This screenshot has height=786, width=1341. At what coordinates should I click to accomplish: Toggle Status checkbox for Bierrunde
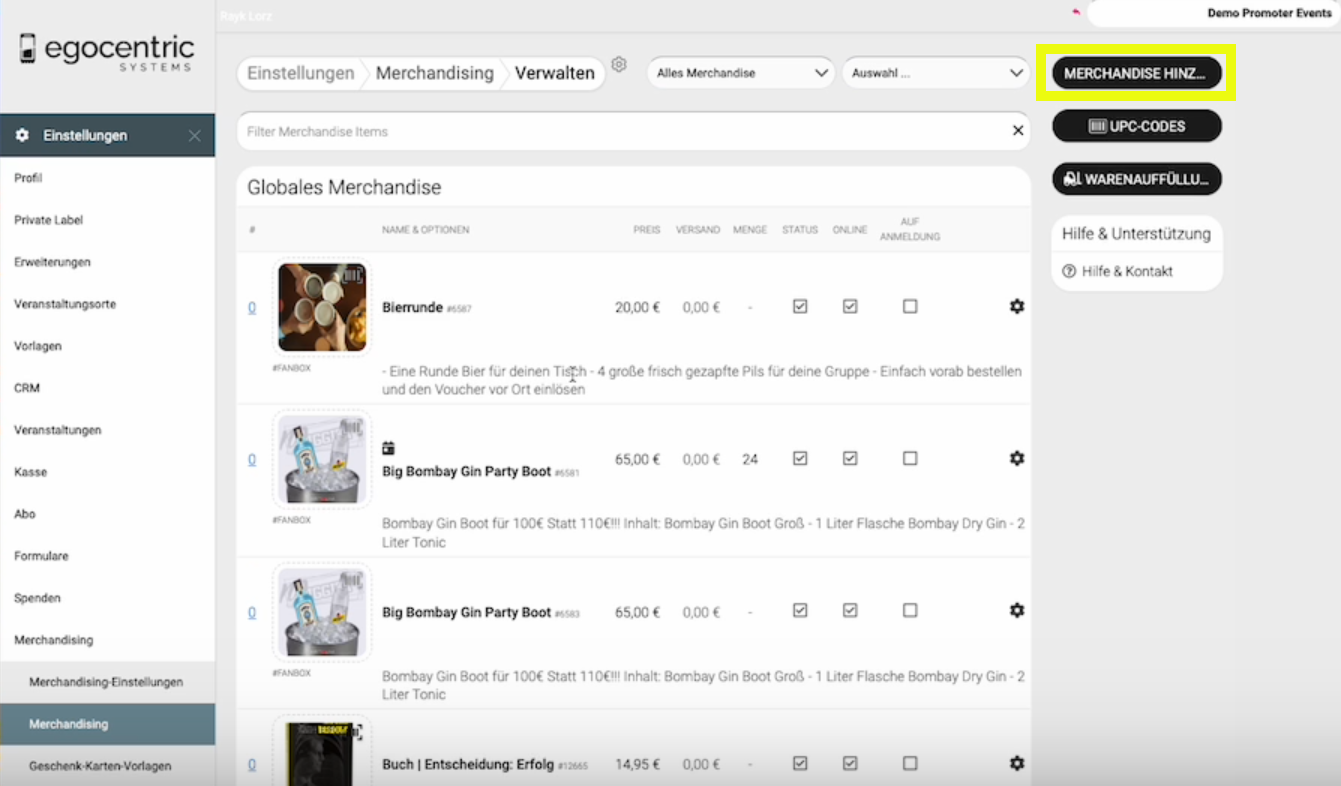click(x=800, y=306)
